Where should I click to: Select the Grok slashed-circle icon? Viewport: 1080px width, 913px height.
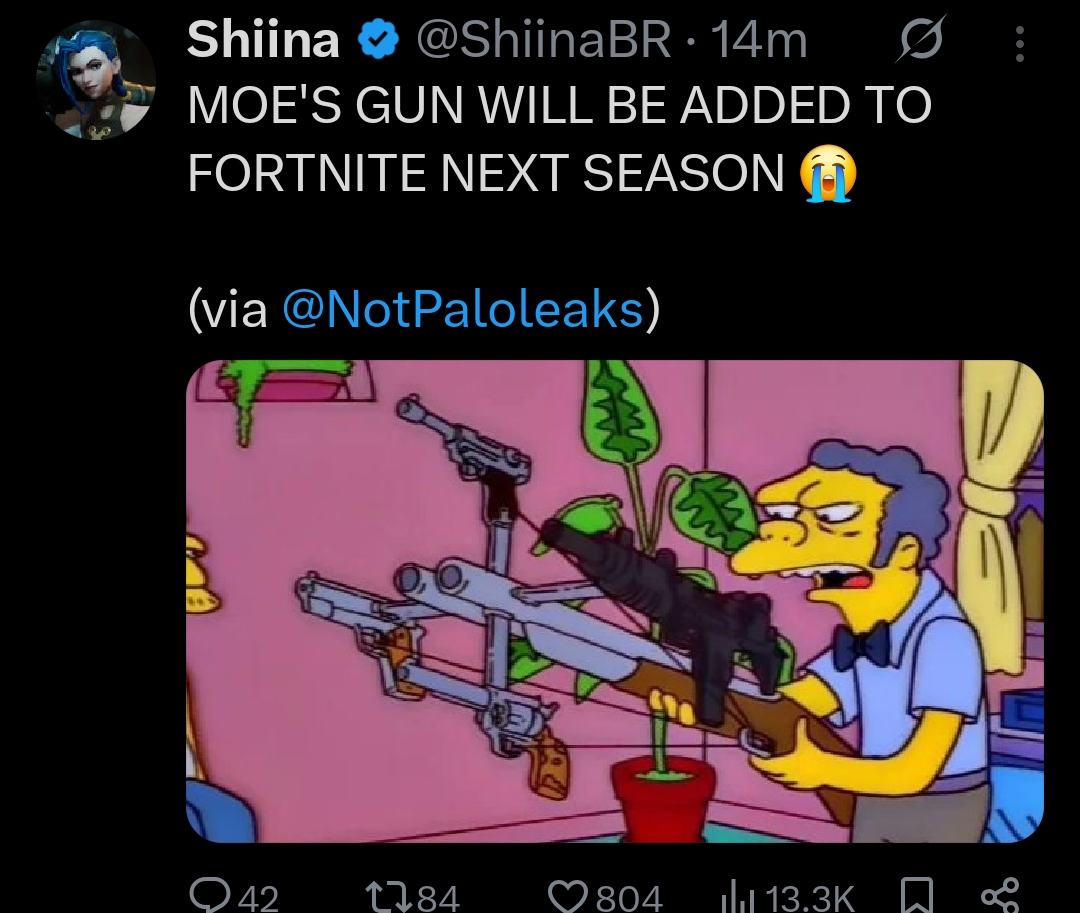point(922,40)
